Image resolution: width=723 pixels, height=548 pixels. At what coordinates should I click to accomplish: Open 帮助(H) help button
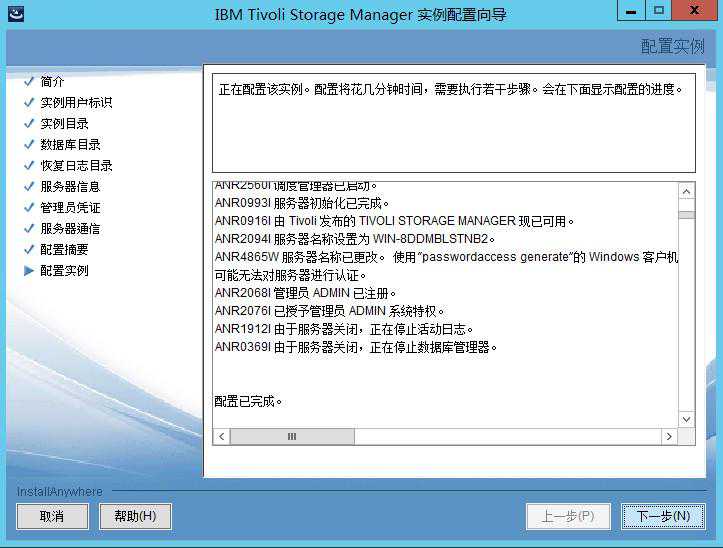tap(135, 516)
